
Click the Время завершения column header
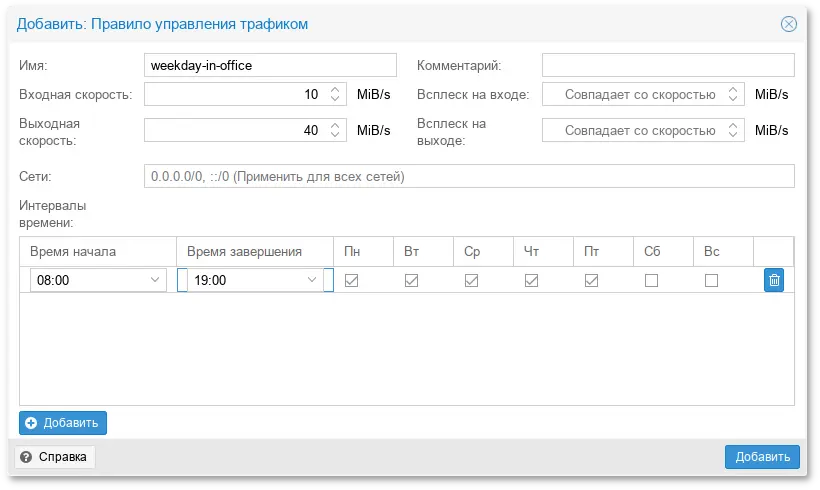pyautogui.click(x=255, y=252)
